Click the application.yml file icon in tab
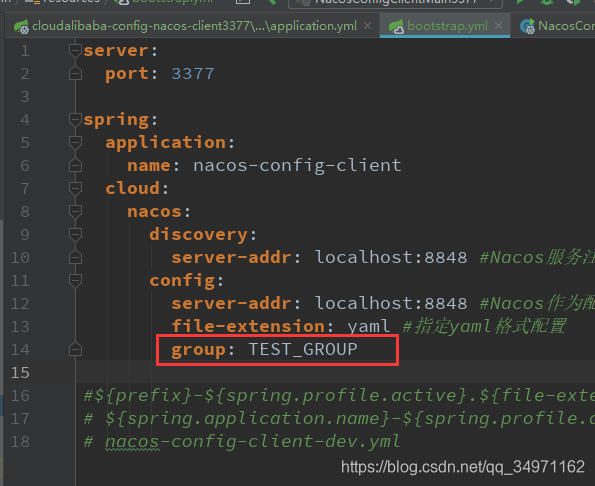The width and height of the screenshot is (595, 486). (21, 26)
